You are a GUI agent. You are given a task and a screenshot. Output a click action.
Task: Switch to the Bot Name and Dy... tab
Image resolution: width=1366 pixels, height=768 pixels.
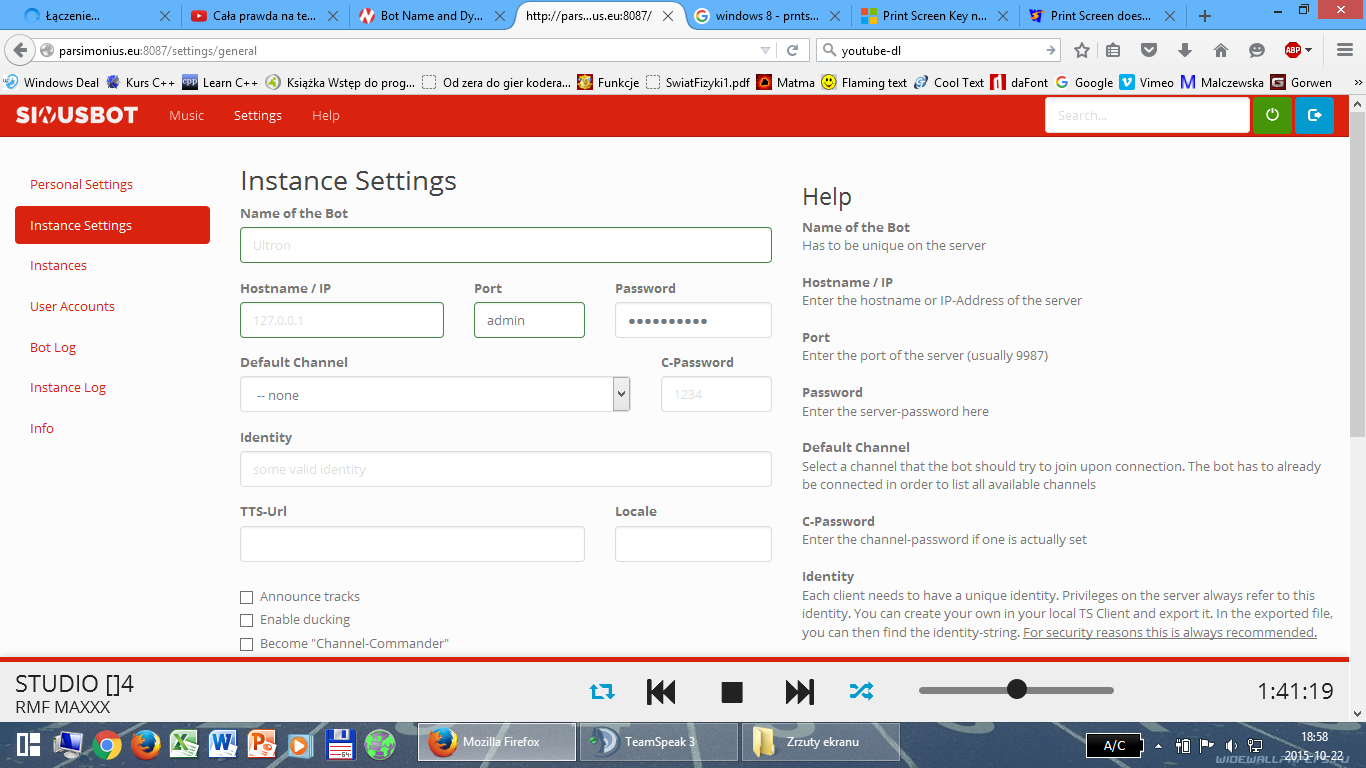(x=431, y=16)
